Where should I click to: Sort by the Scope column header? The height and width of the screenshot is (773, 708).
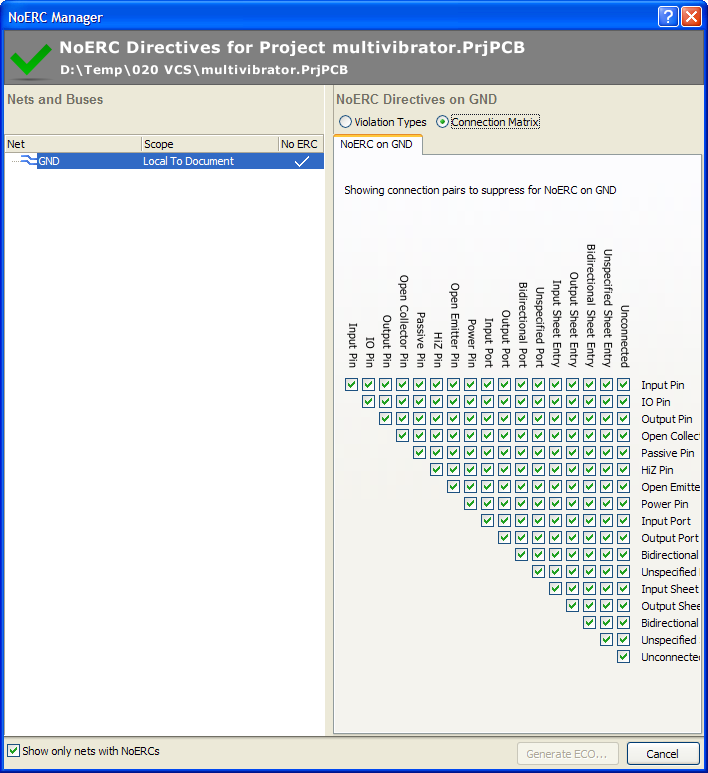(x=210, y=144)
